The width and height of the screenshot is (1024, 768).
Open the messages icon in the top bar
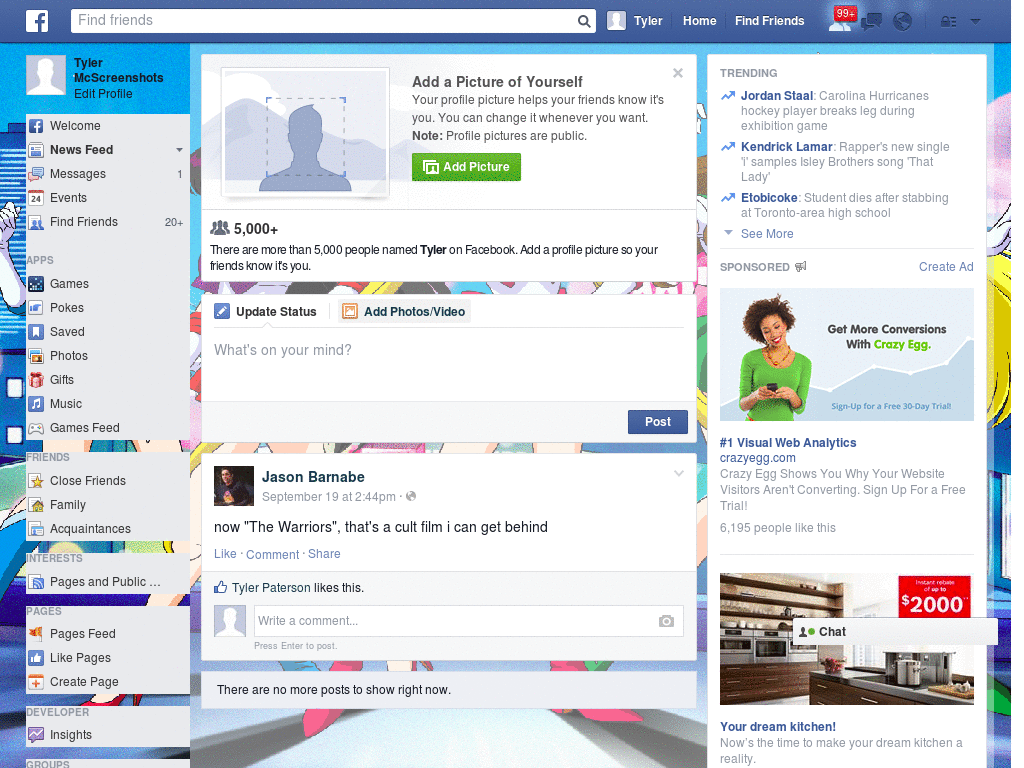point(871,22)
